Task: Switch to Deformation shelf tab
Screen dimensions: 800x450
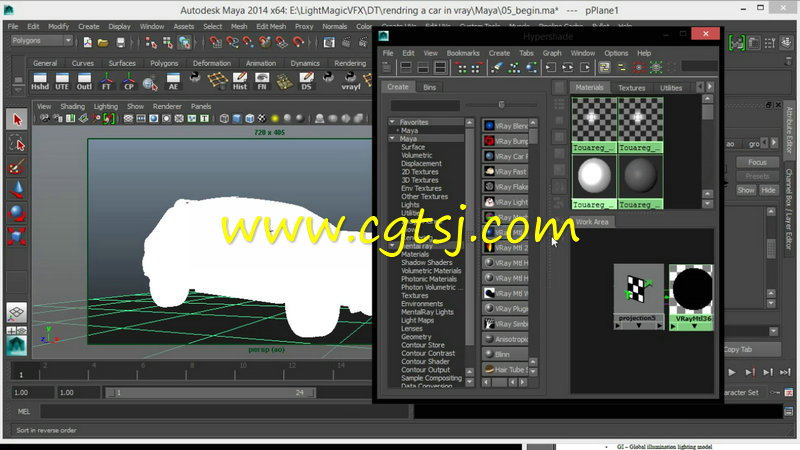Action: pyautogui.click(x=212, y=63)
